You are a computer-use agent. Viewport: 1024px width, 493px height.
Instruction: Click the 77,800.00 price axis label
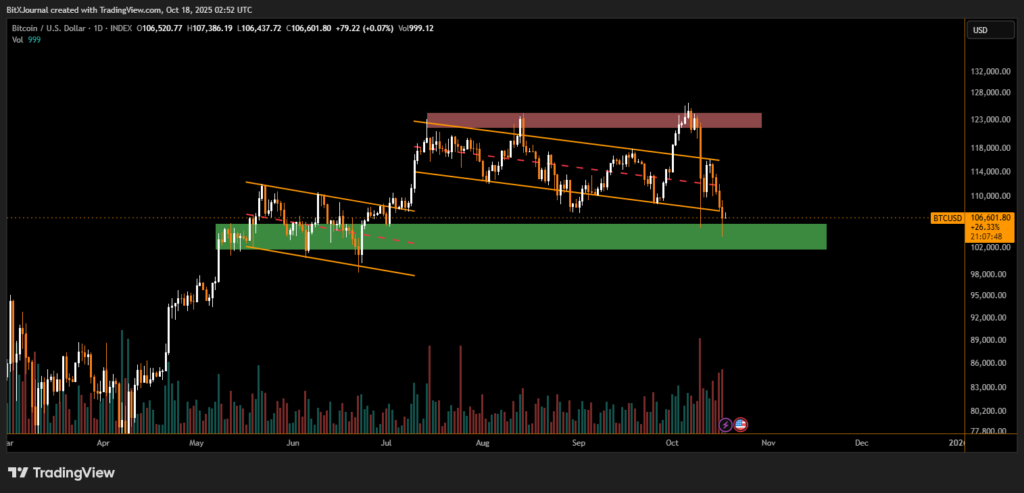pyautogui.click(x=990, y=431)
